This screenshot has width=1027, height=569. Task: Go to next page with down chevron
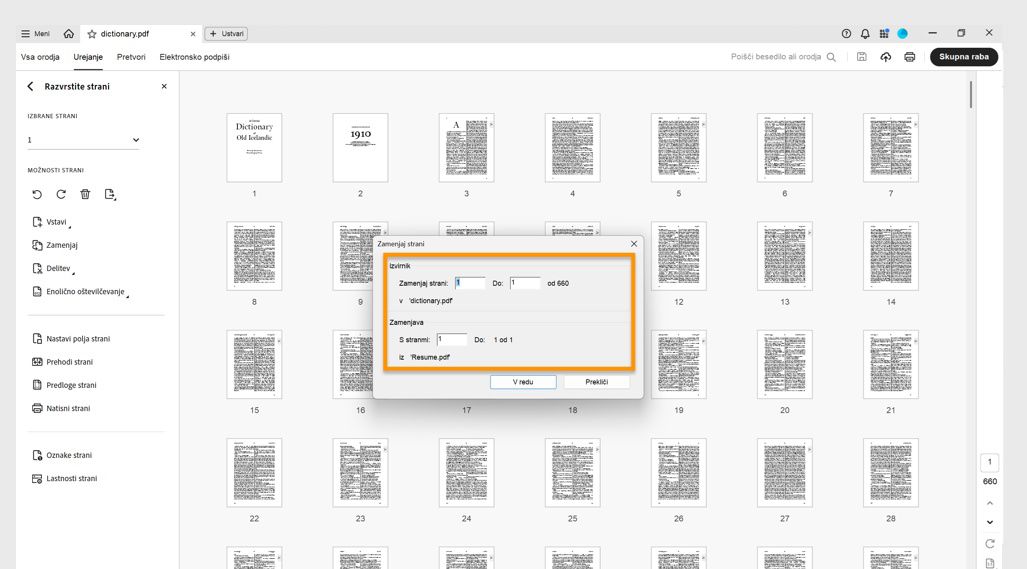[990, 523]
